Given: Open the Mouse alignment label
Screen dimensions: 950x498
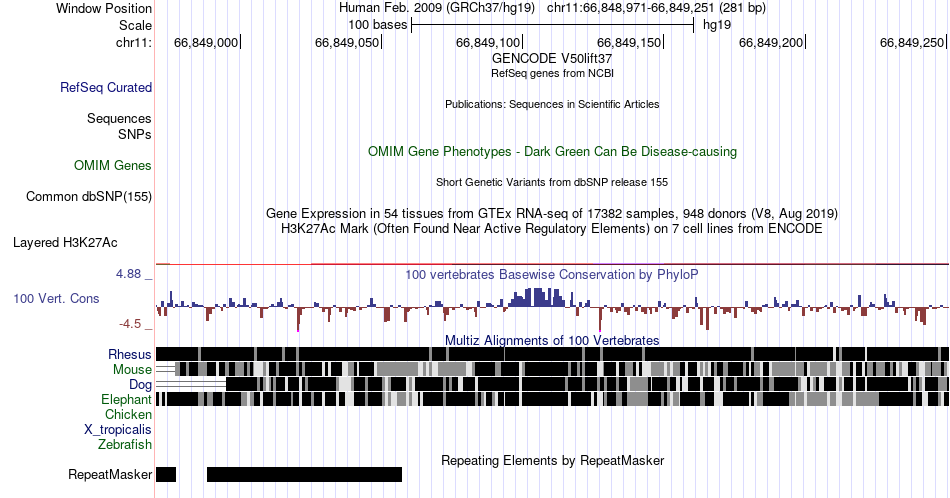Looking at the screenshot, I should [132, 370].
